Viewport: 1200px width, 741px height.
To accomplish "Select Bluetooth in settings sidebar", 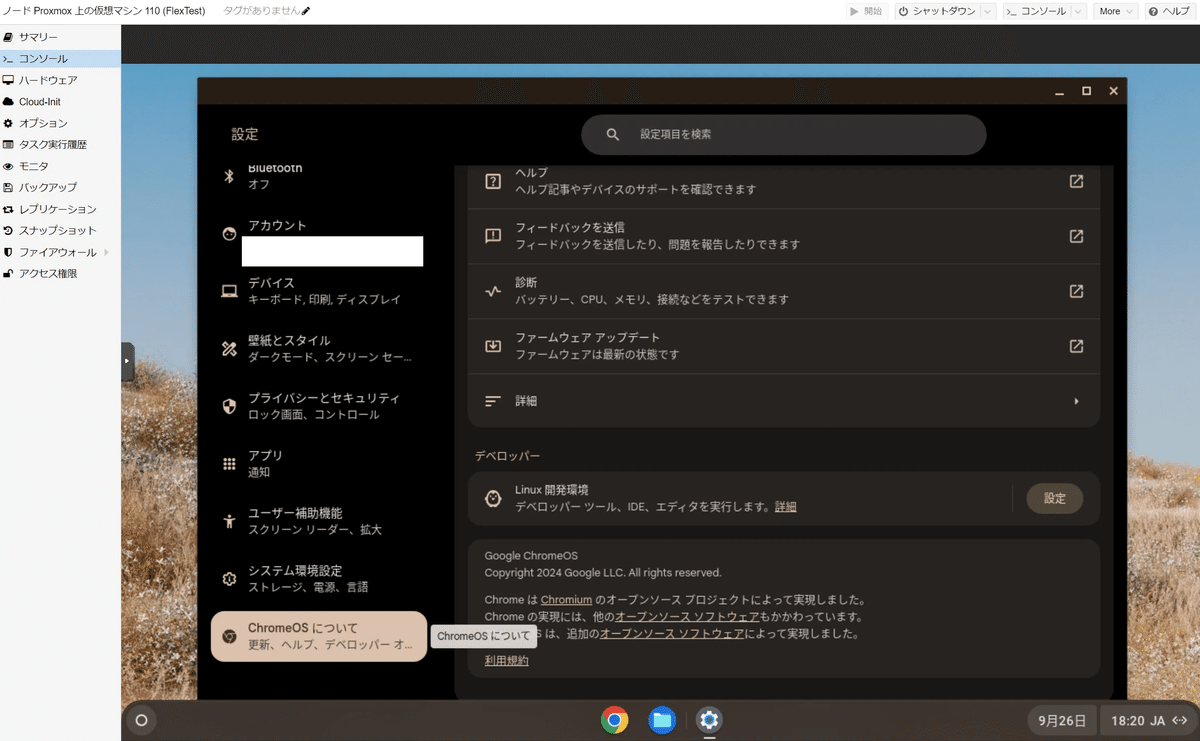I will [x=318, y=176].
